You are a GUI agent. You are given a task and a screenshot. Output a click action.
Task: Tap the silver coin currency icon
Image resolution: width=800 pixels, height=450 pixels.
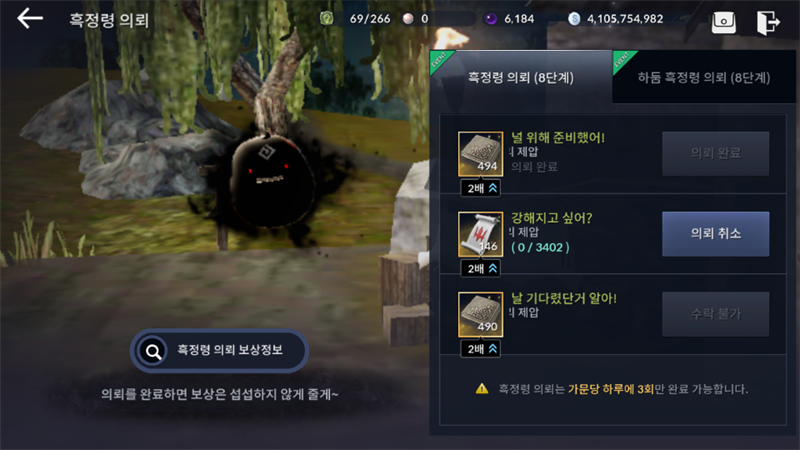574,19
